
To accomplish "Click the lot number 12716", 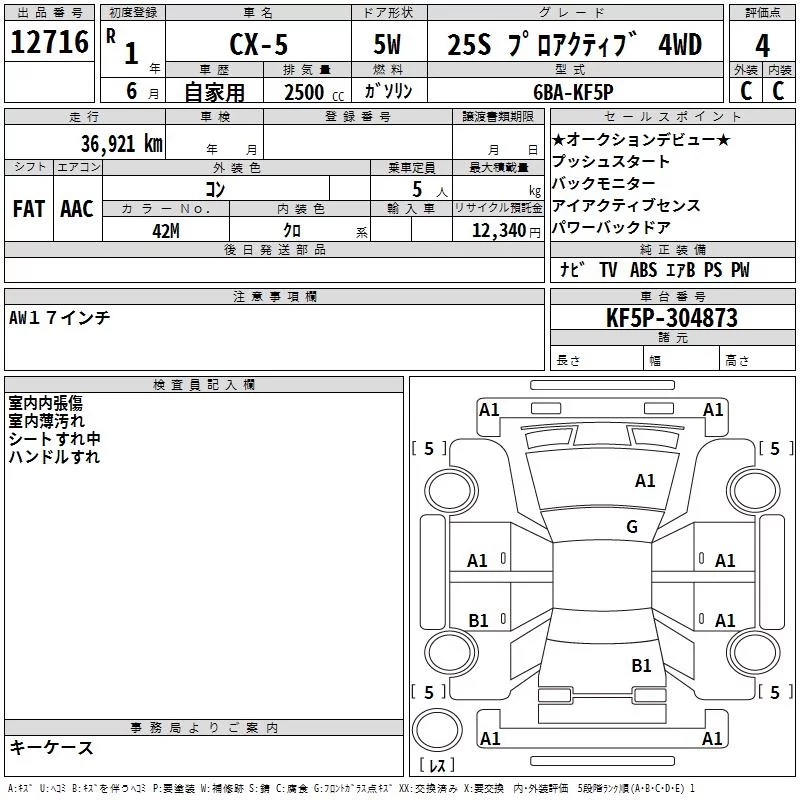I will [49, 41].
